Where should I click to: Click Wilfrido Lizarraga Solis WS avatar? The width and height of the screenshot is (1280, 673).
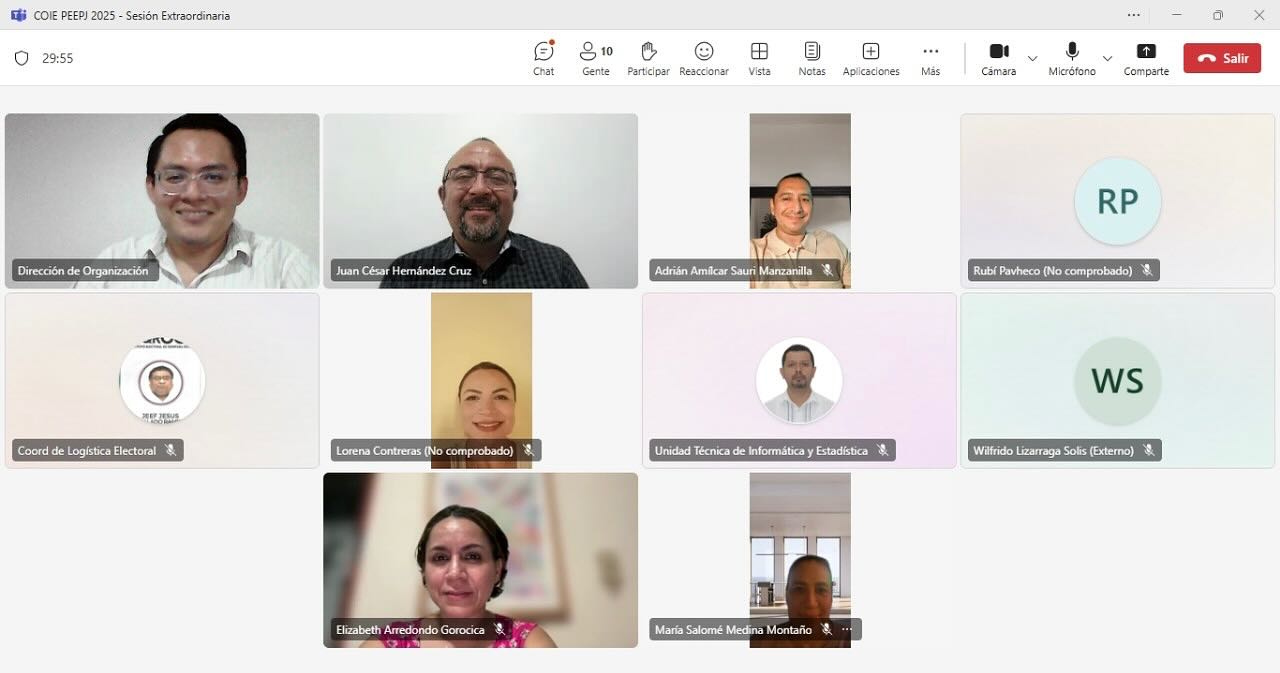(x=1117, y=380)
